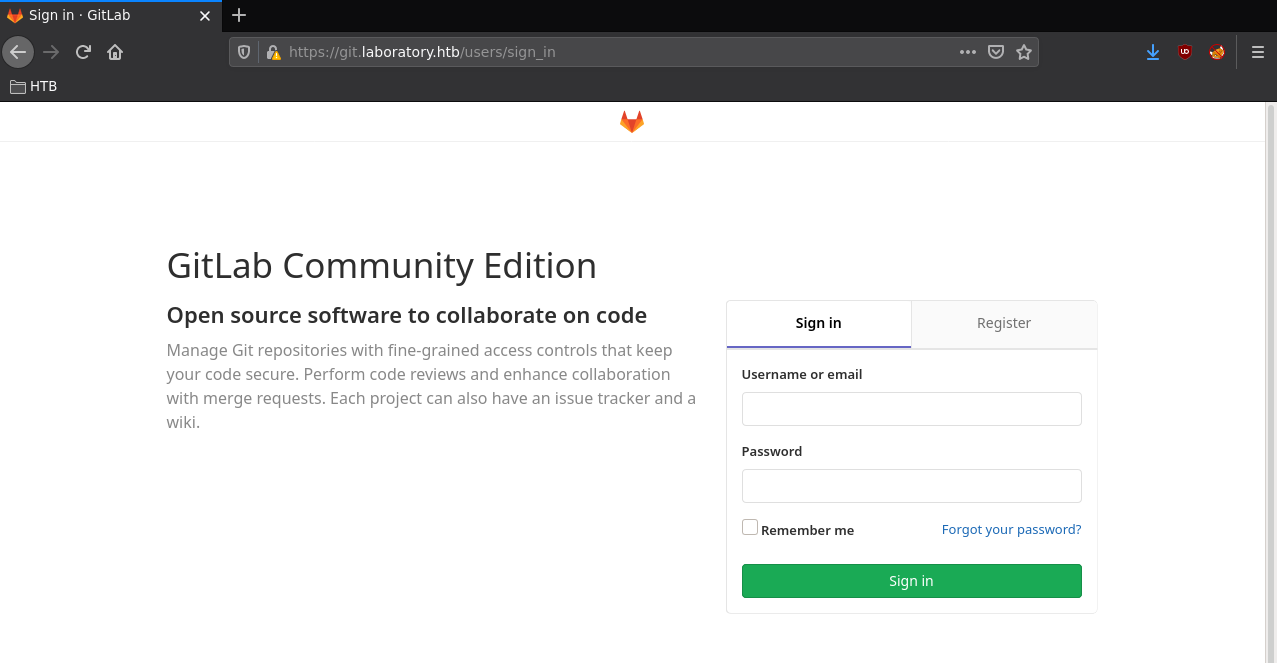Switch to the Register tab
Image resolution: width=1277 pixels, height=663 pixels.
(x=1004, y=323)
